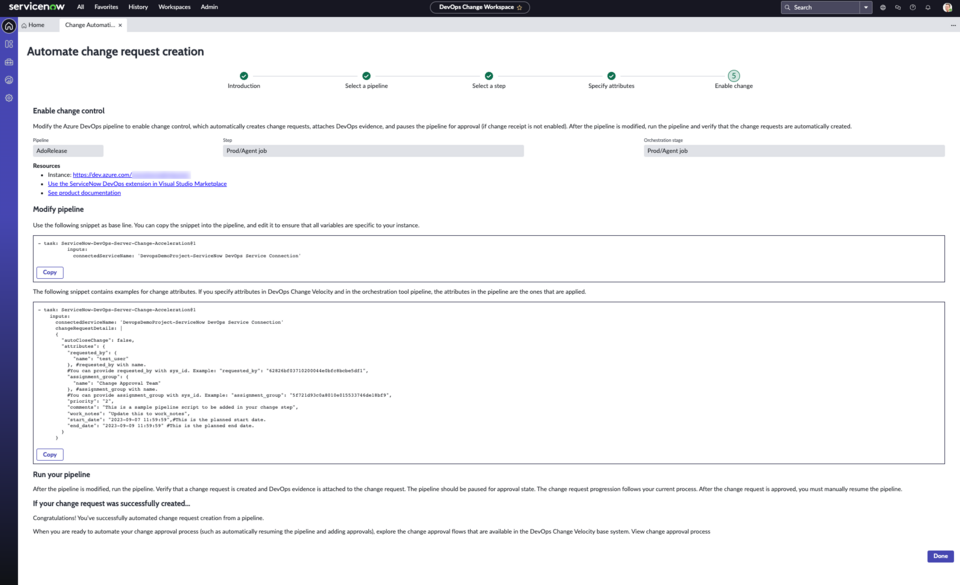Click the Step field Prod/Agent job

[x=373, y=151]
